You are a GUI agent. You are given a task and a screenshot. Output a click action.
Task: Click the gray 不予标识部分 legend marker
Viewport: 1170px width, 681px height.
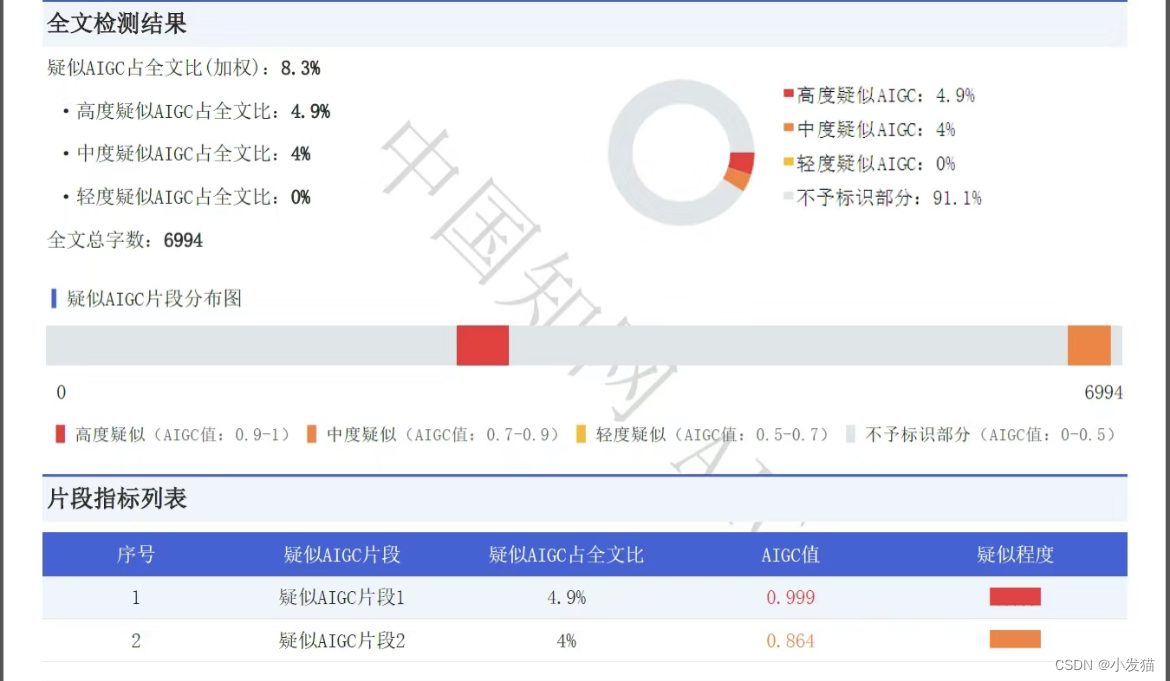point(850,434)
